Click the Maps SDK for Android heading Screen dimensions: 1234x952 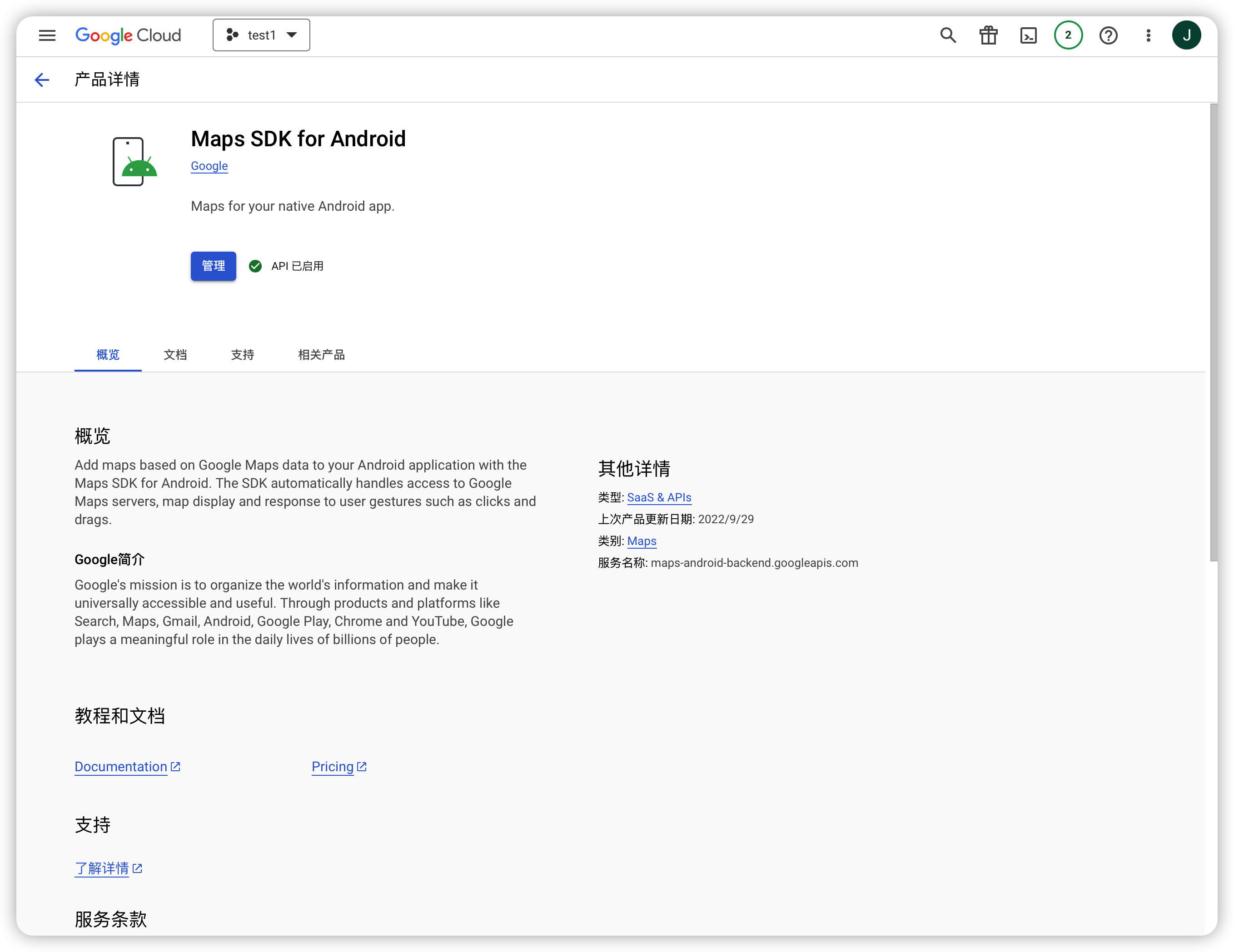coord(299,139)
